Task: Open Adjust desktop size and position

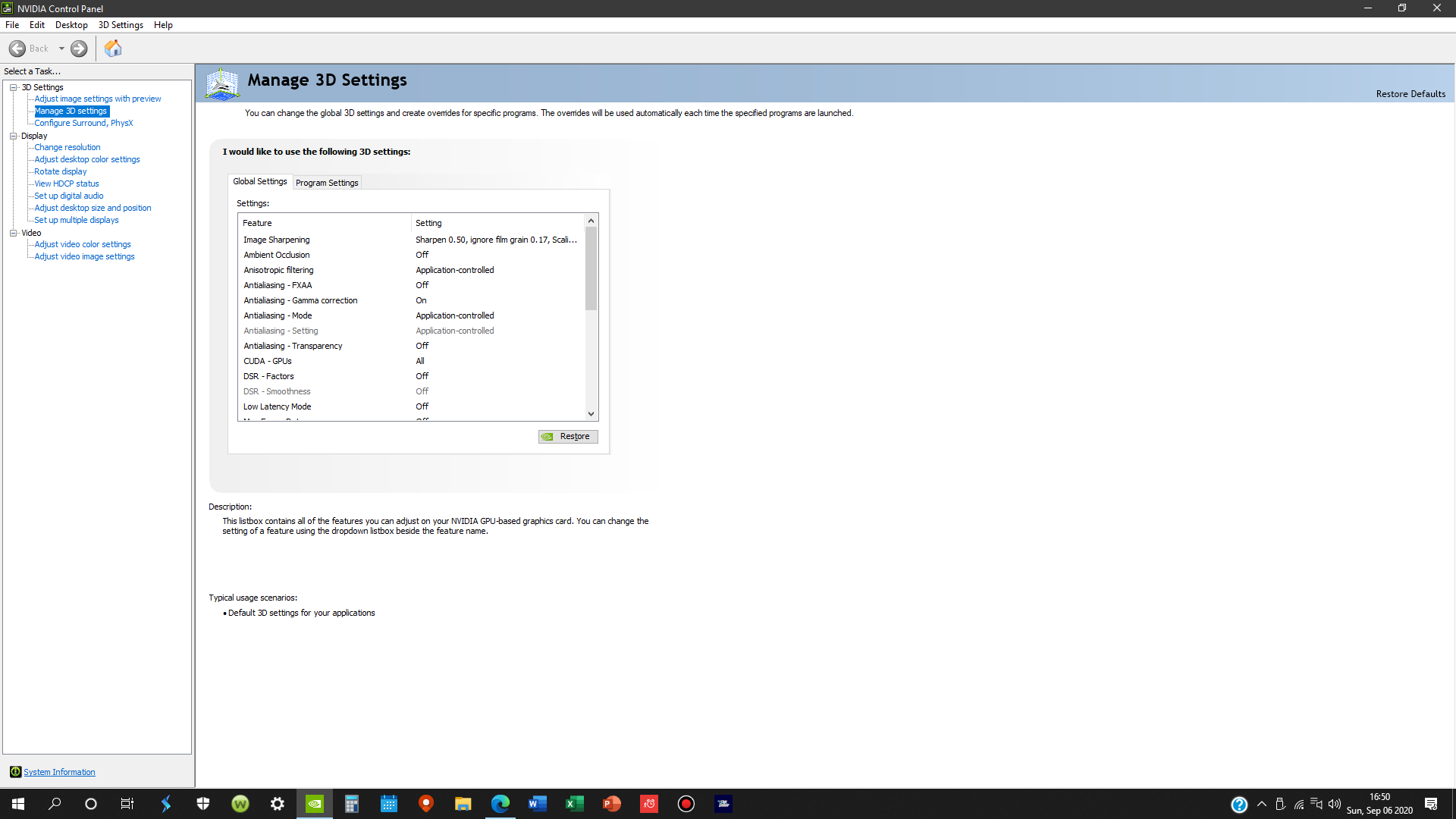Action: (x=93, y=208)
